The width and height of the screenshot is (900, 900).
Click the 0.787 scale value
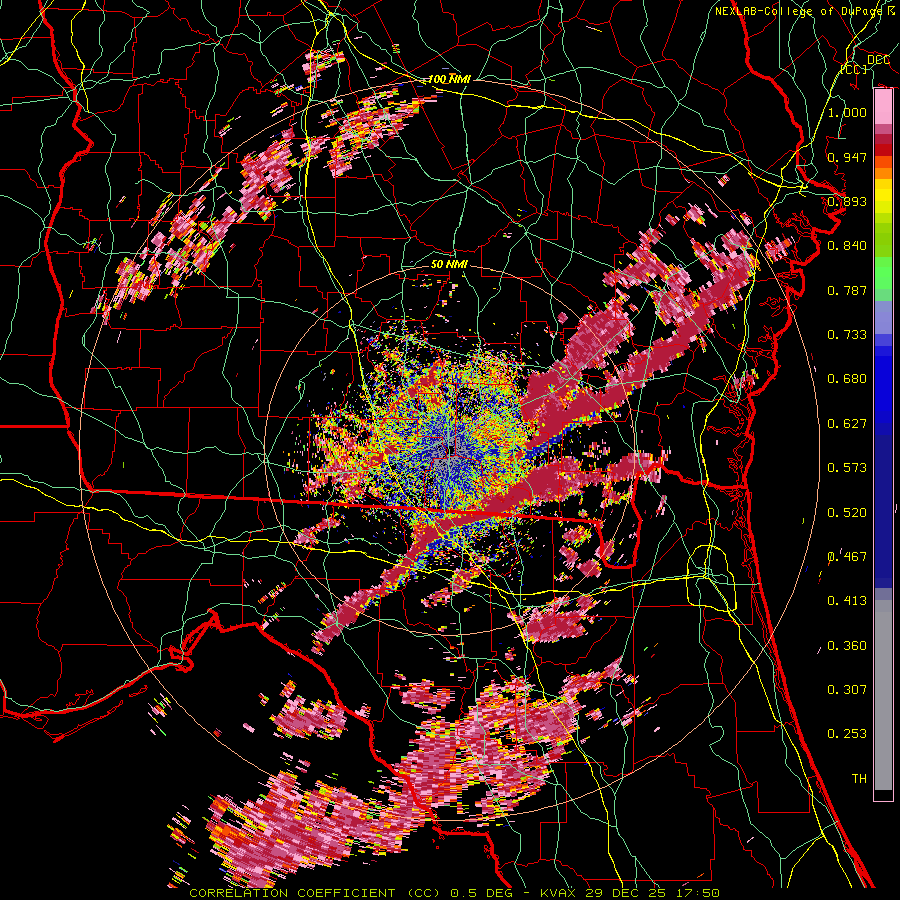click(847, 290)
